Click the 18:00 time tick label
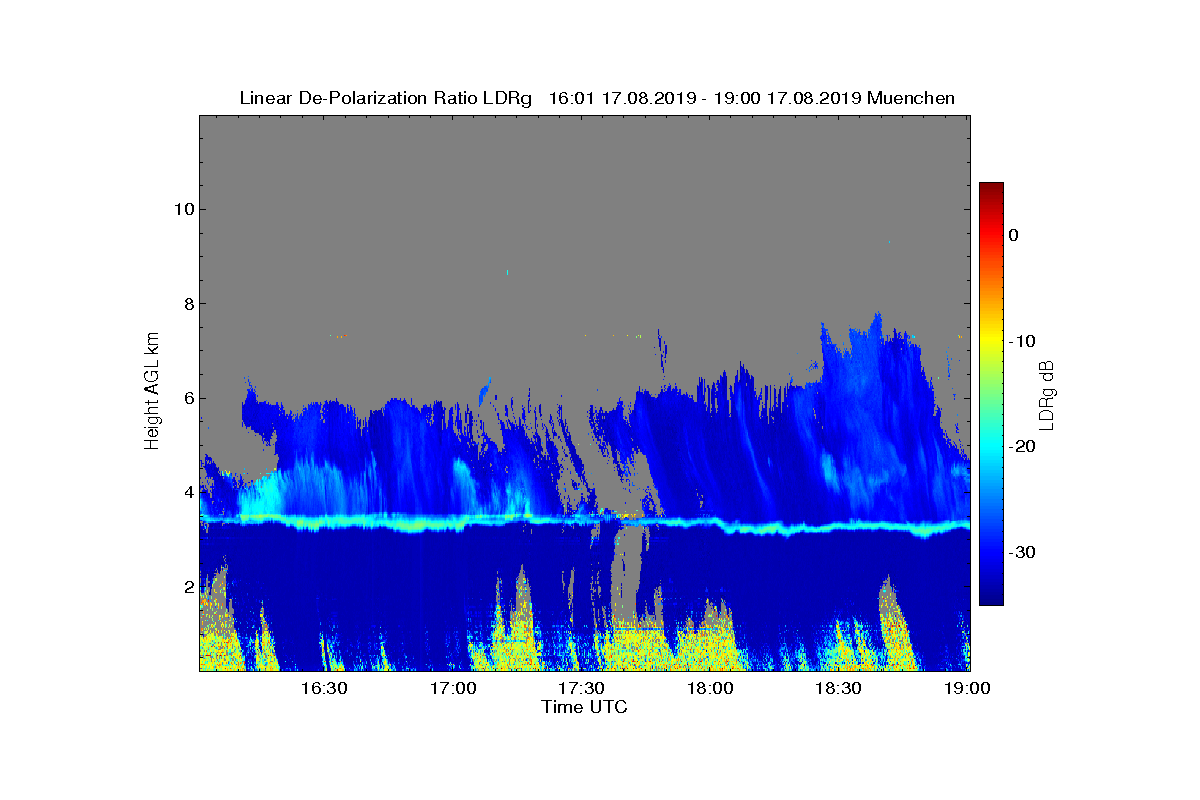Viewport: 1200px width, 800px height. (x=710, y=689)
